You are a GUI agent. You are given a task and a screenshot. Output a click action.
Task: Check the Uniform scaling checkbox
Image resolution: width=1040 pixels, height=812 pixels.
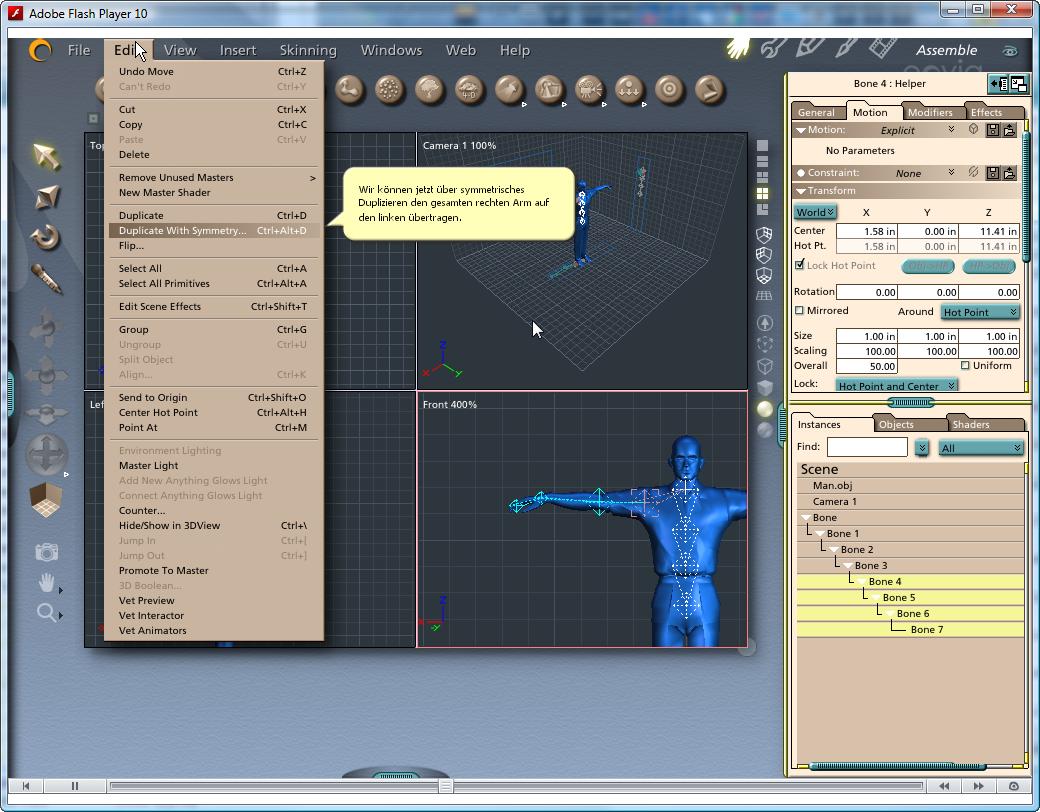pos(965,366)
